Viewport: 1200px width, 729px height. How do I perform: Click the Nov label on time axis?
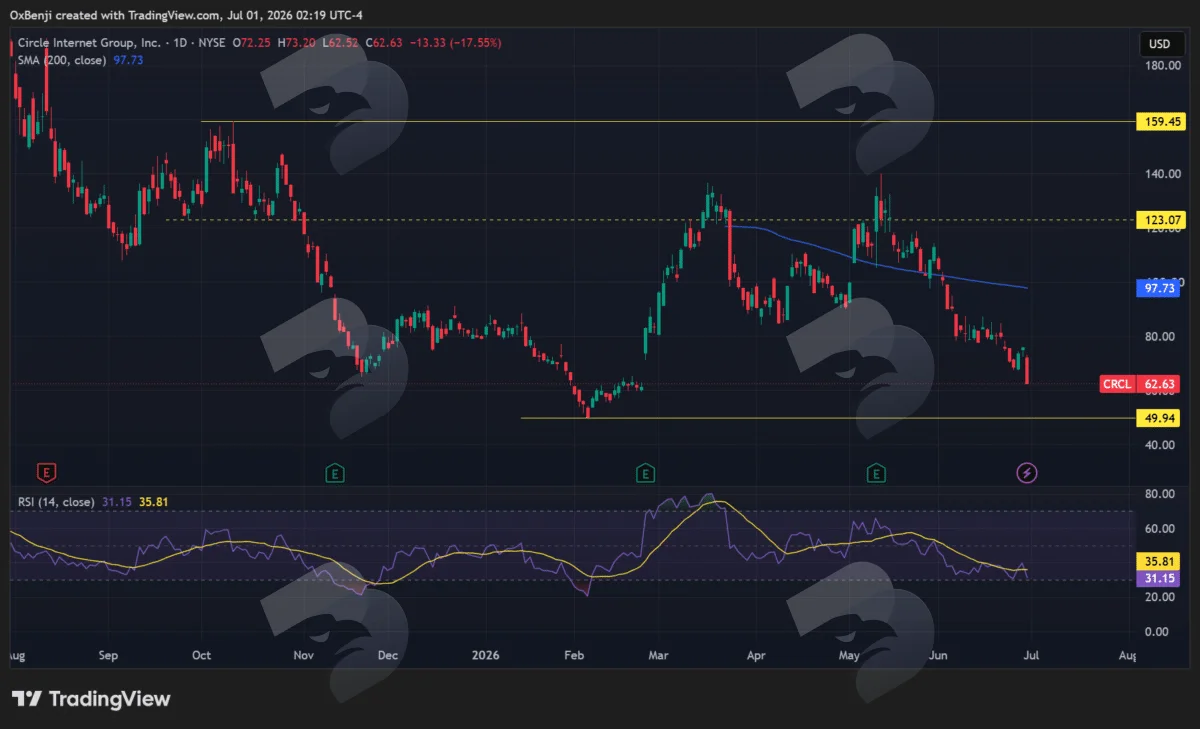tap(304, 656)
